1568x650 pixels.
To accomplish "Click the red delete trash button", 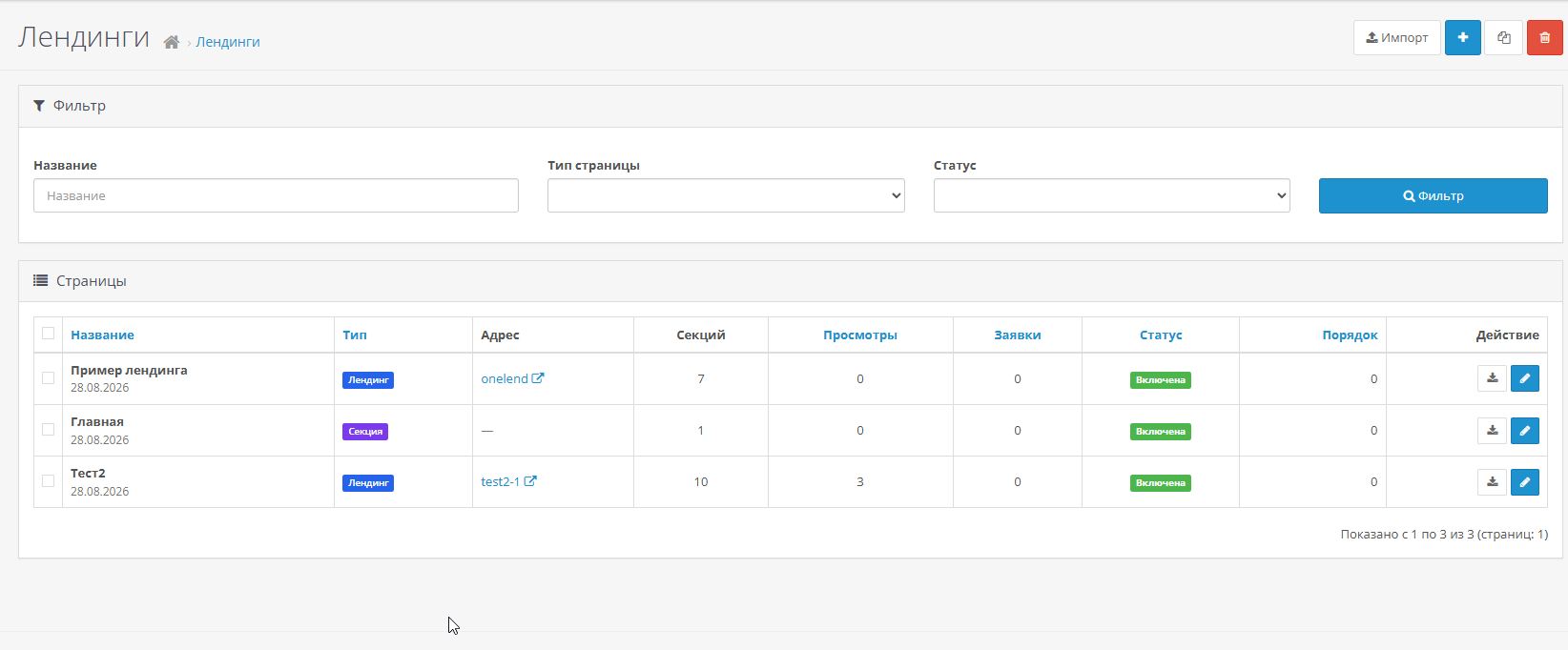I will pos(1545,38).
